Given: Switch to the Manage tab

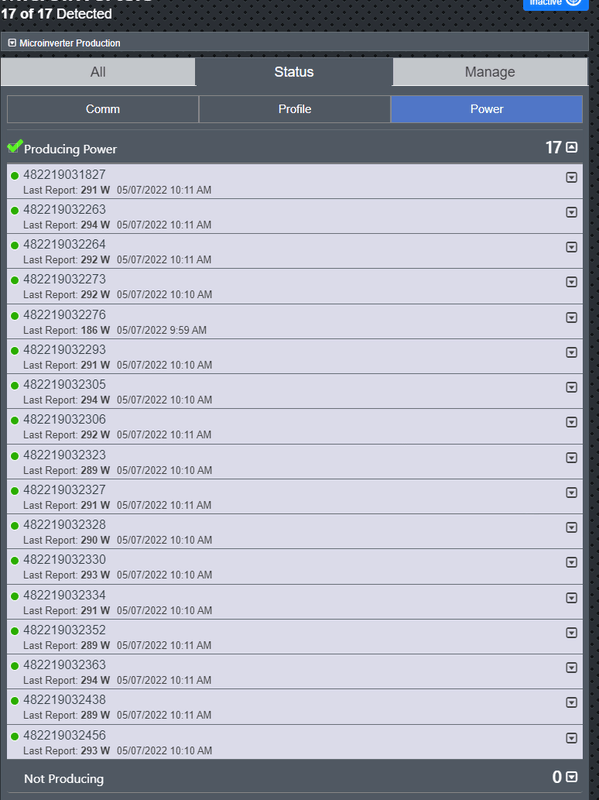Looking at the screenshot, I should [489, 71].
